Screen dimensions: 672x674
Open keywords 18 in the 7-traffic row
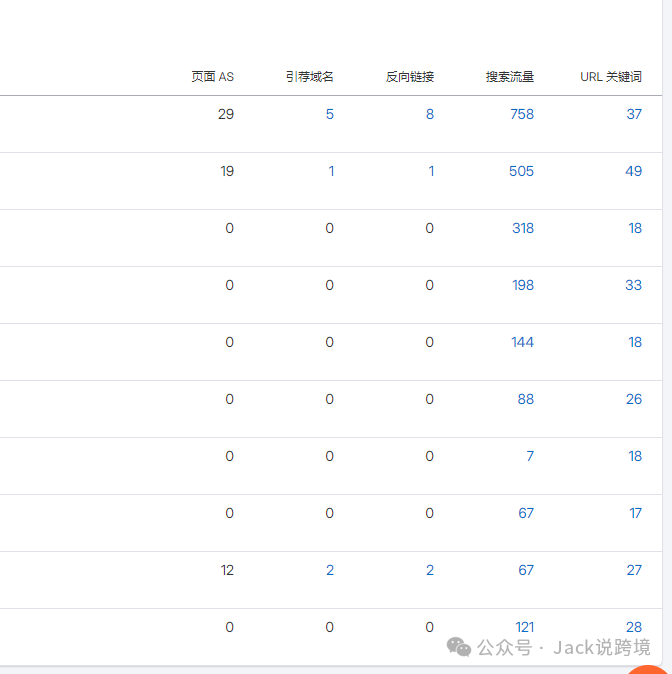point(635,456)
